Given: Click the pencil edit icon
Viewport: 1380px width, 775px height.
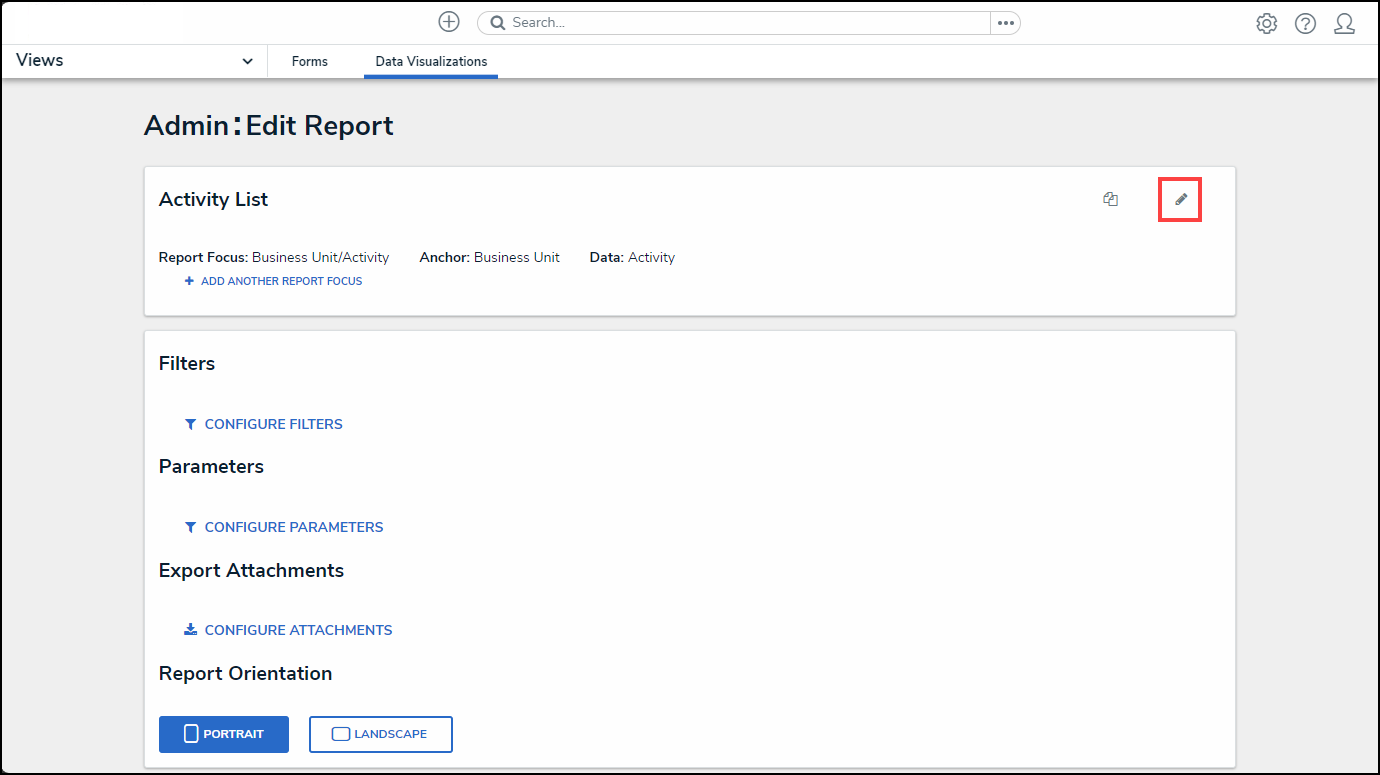Looking at the screenshot, I should pyautogui.click(x=1180, y=200).
